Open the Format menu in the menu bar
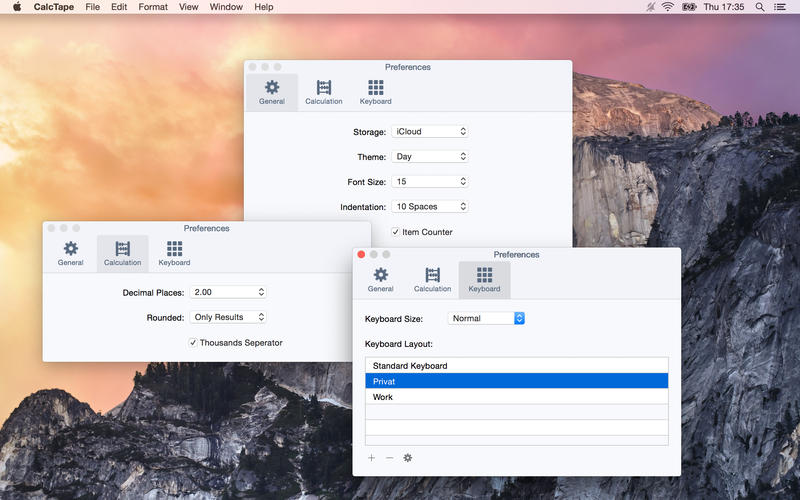 [x=153, y=7]
